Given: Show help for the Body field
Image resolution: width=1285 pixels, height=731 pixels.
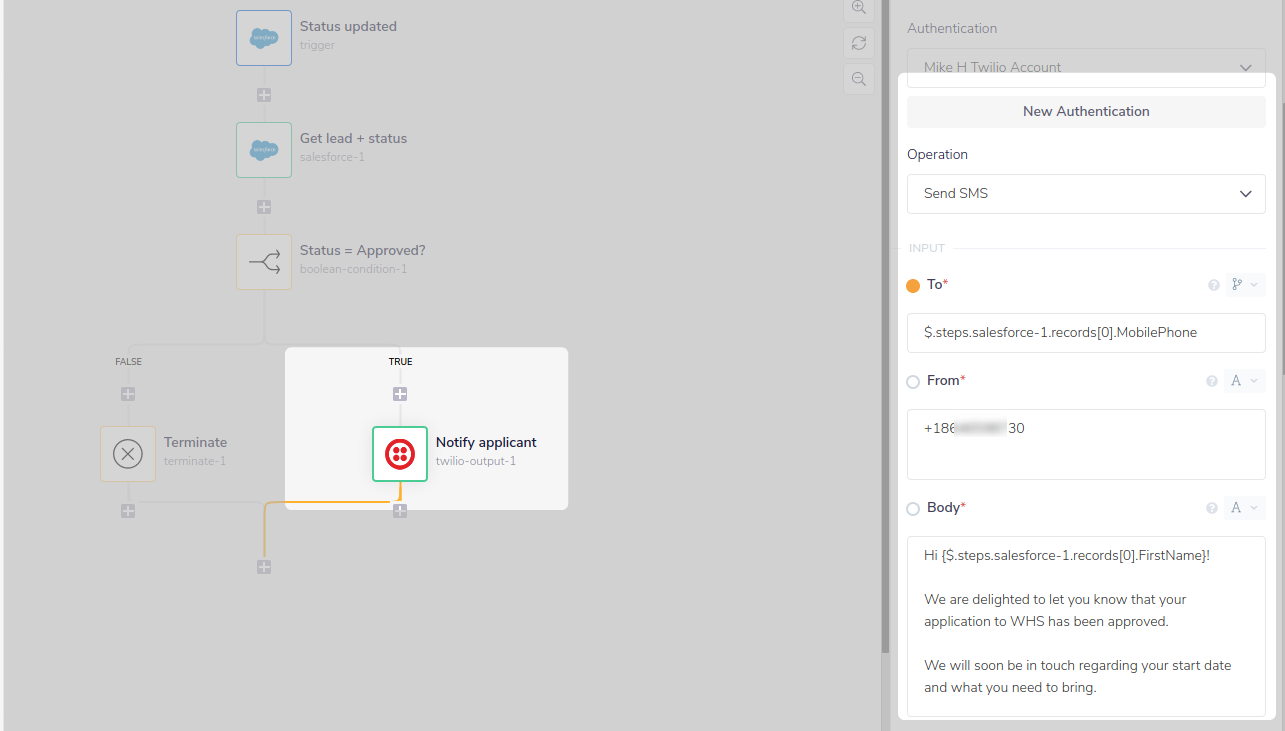Looking at the screenshot, I should (x=1211, y=507).
